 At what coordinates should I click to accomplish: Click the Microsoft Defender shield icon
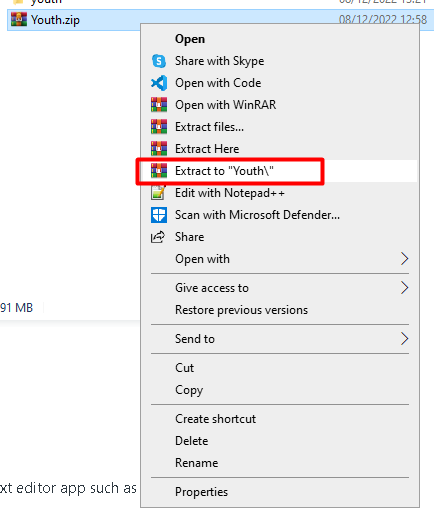tap(159, 215)
